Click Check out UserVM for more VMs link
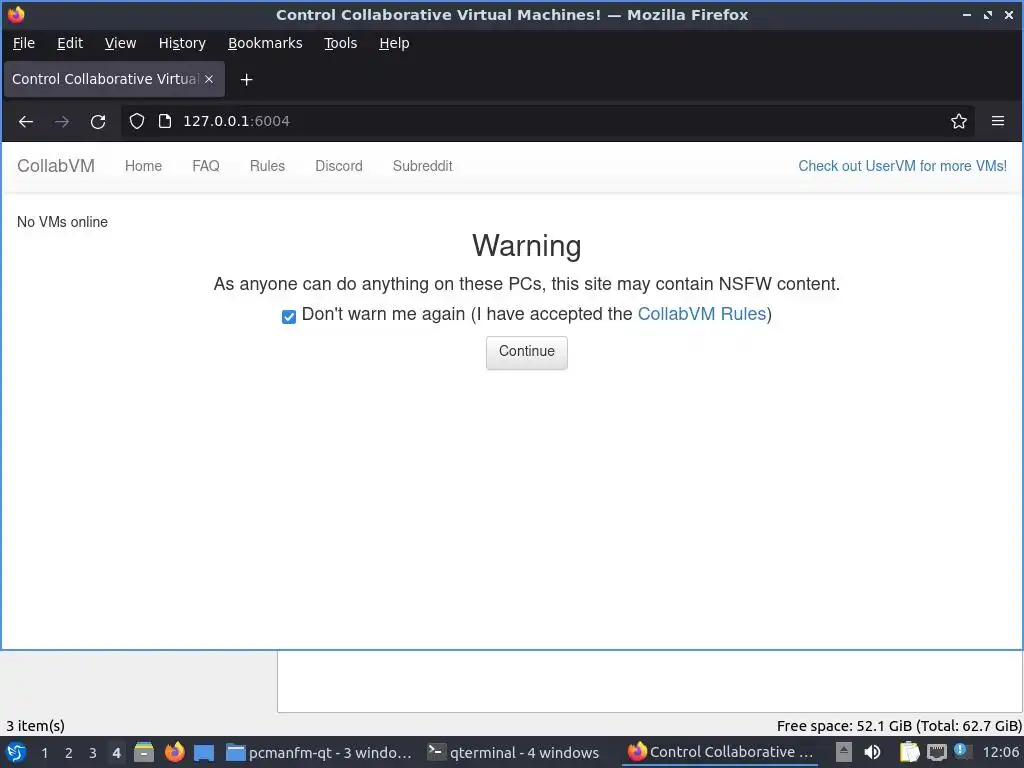The height and width of the screenshot is (768, 1024). tap(903, 166)
